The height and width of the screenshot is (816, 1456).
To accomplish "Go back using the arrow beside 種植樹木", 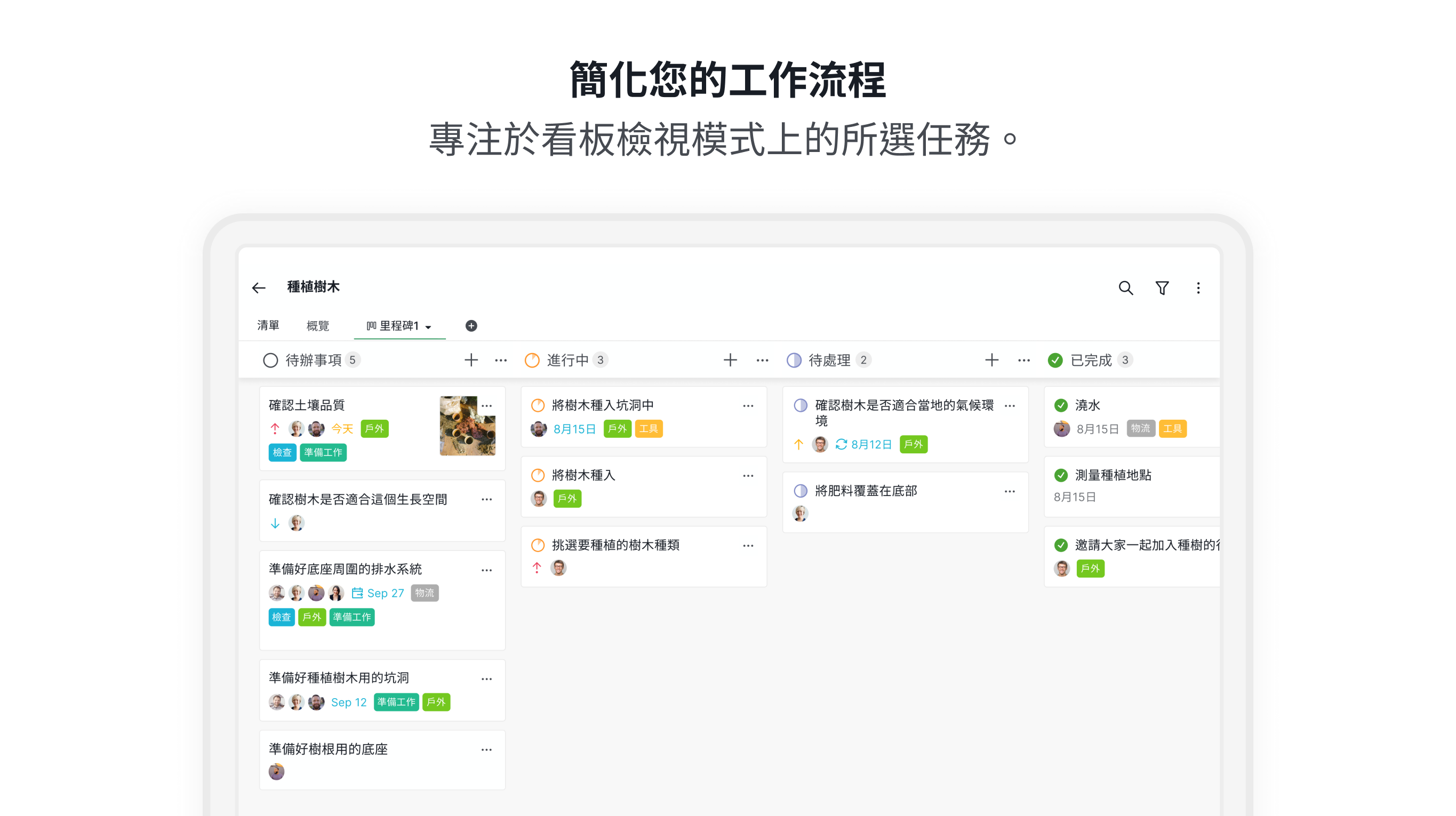I will pos(259,287).
